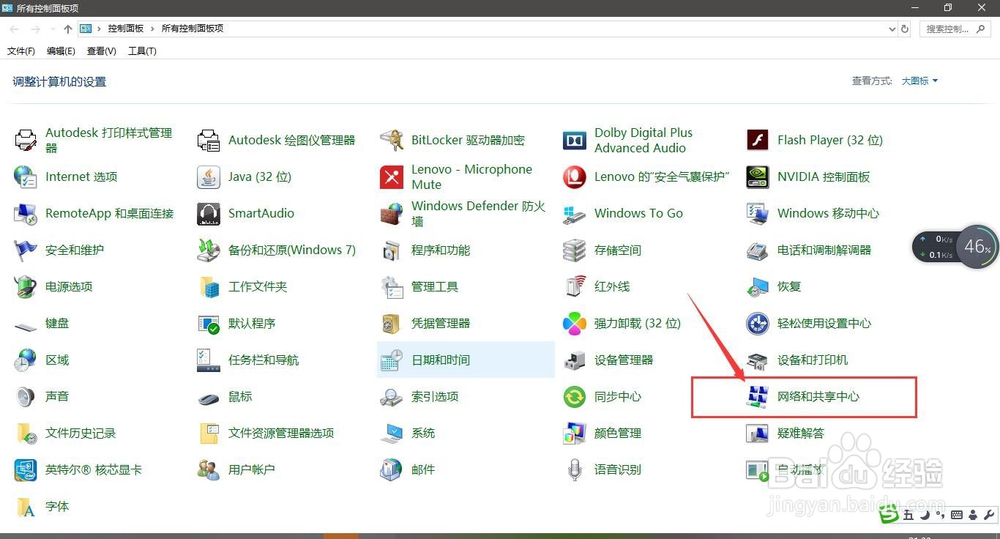The height and width of the screenshot is (539, 1000).
Task: Click the 设备管理器 icon
Action: [x=575, y=360]
